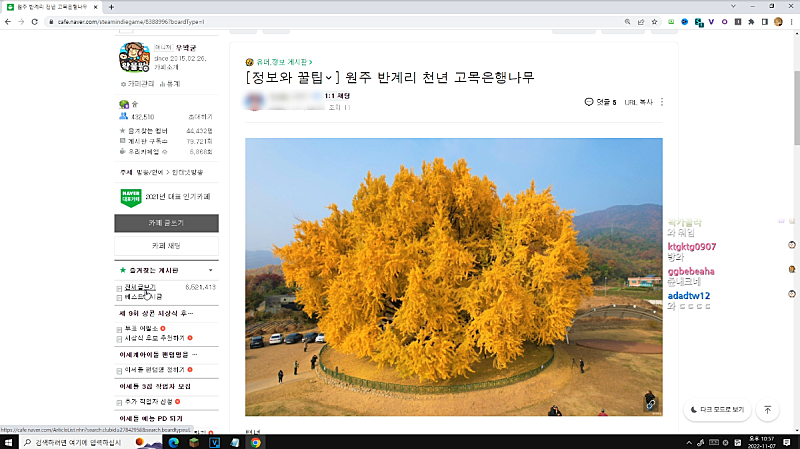Image resolution: width=800 pixels, height=449 pixels.
Task: Click the 카페 채팅 chat button
Action: [166, 246]
